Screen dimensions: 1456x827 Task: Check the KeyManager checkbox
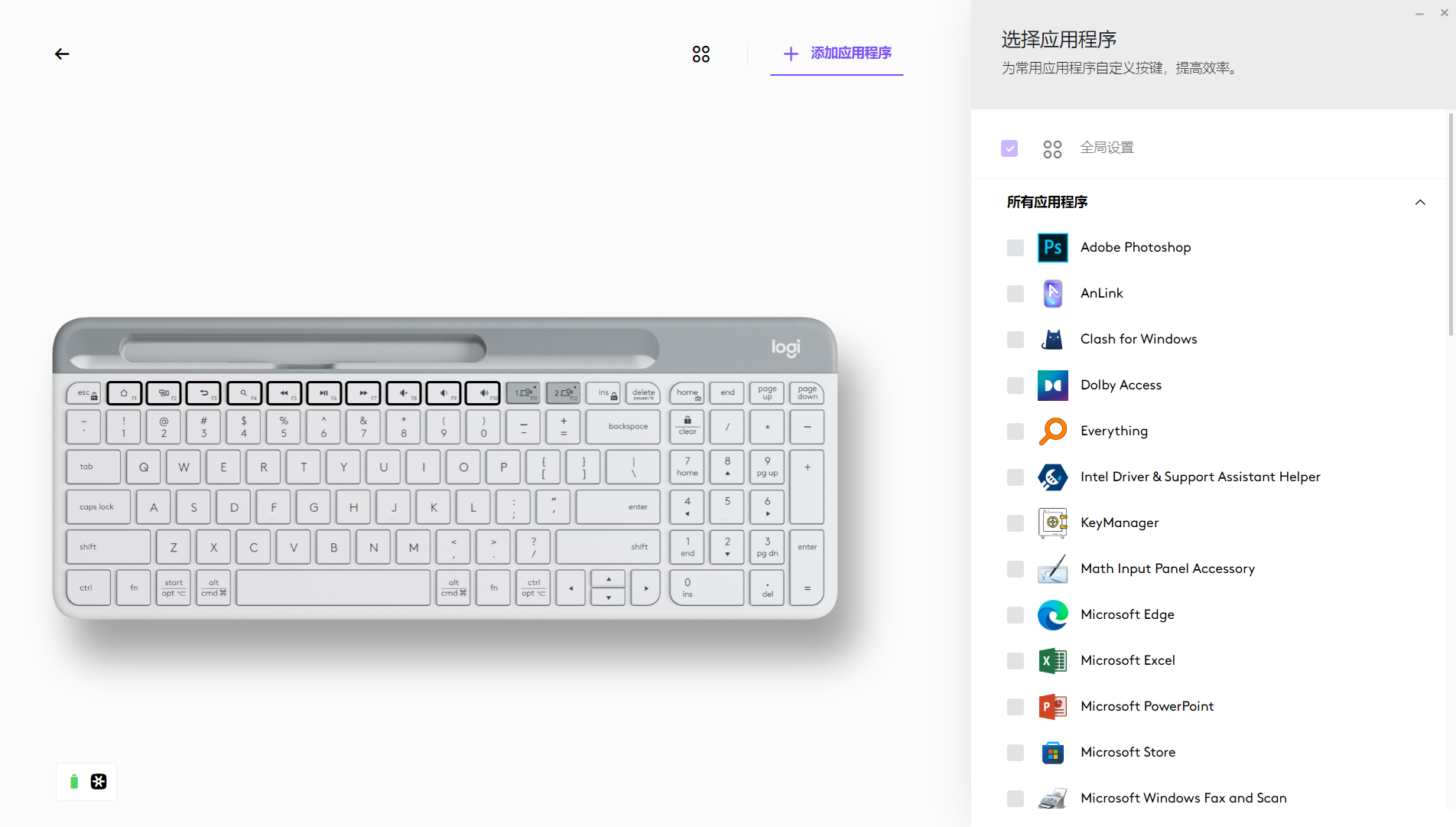[1016, 523]
